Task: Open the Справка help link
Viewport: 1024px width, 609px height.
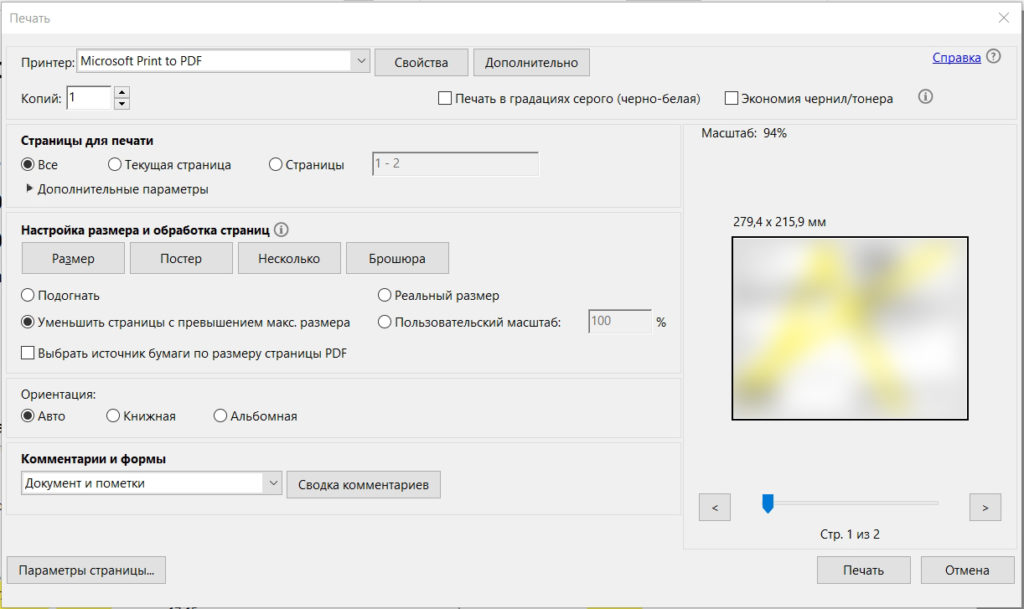Action: [x=956, y=58]
